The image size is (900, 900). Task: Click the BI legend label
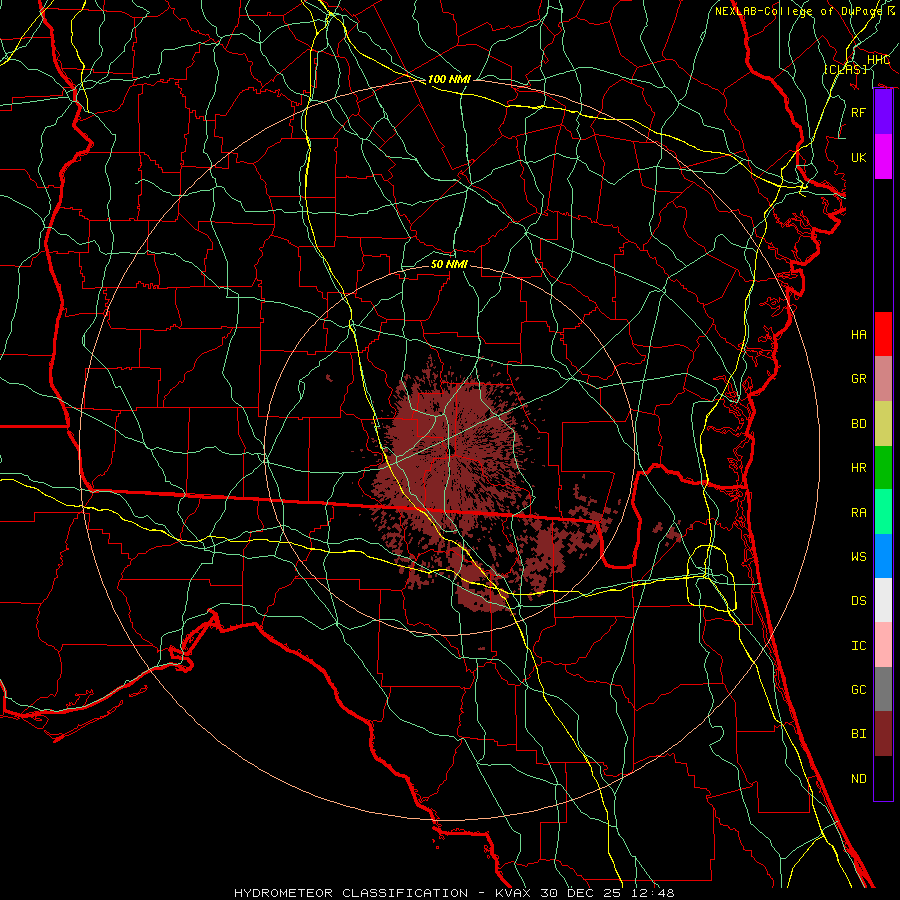pyautogui.click(x=859, y=734)
